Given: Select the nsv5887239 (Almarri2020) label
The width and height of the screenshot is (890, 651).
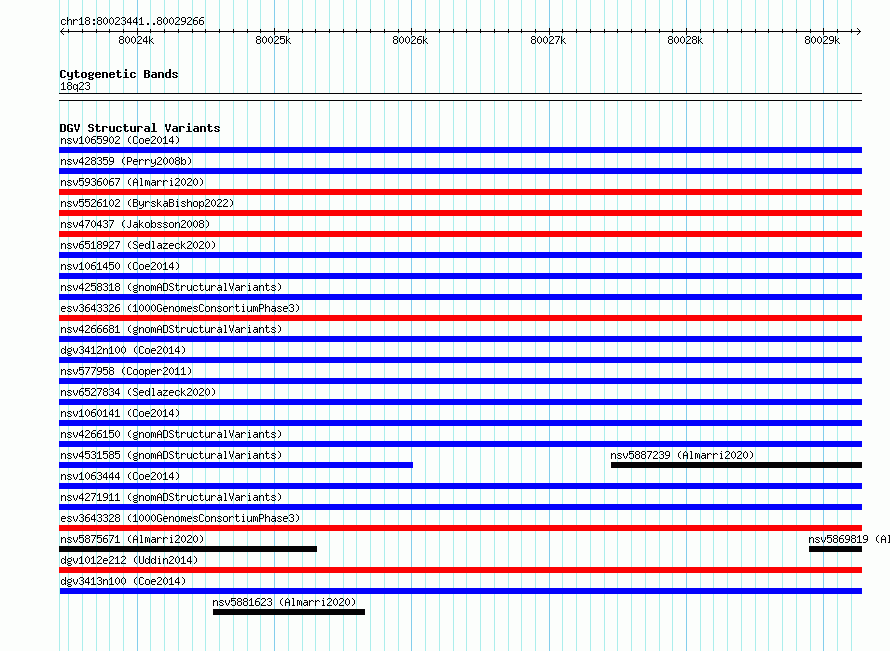Looking at the screenshot, I should 682,455.
